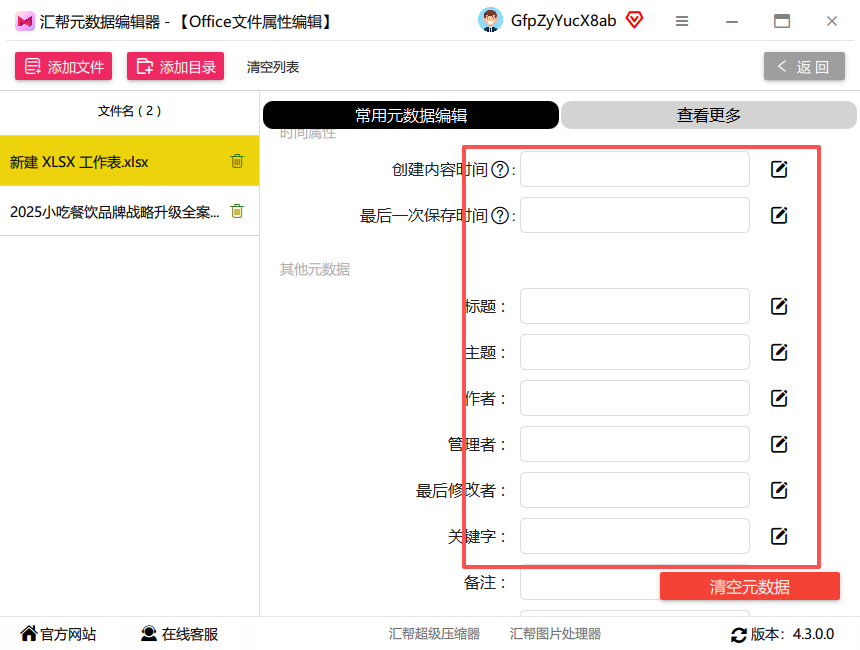Remove the 2025小吃餐饮 file with trash icon
This screenshot has height=650, width=860.
pyautogui.click(x=237, y=211)
